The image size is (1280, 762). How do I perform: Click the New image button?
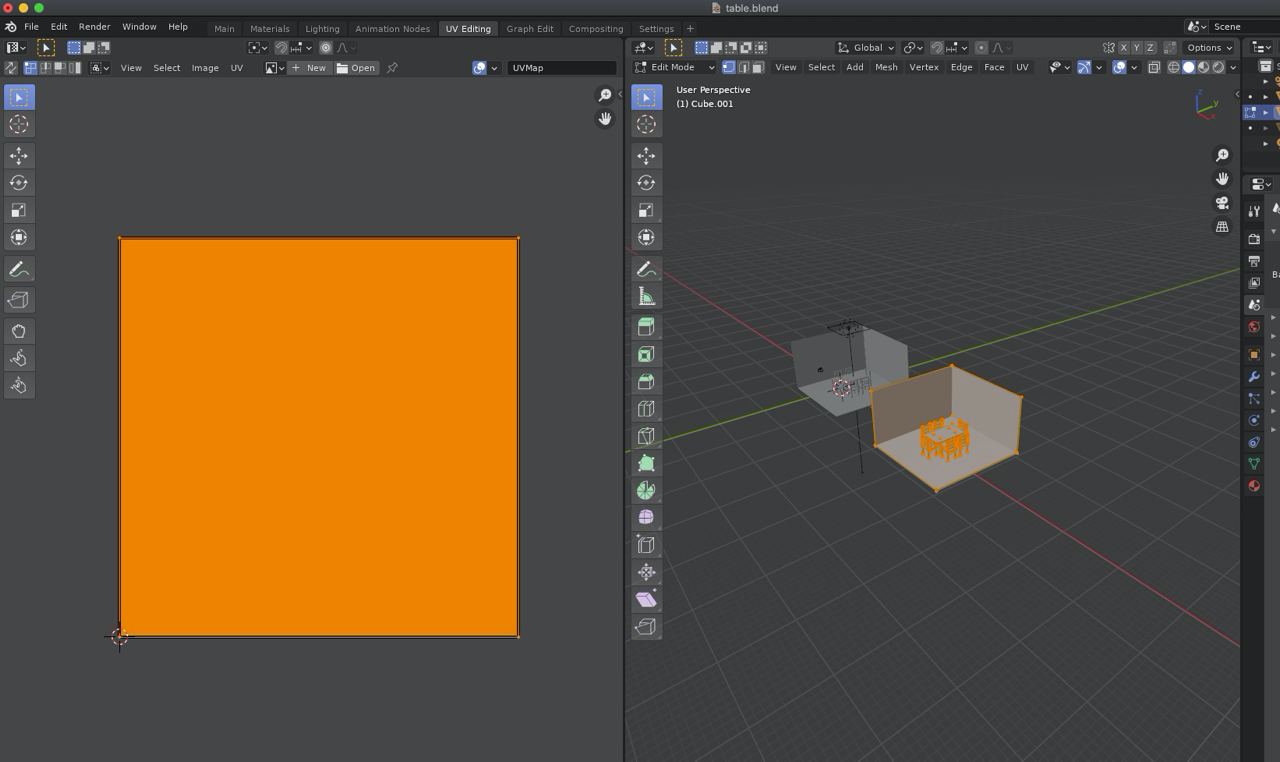pos(309,68)
